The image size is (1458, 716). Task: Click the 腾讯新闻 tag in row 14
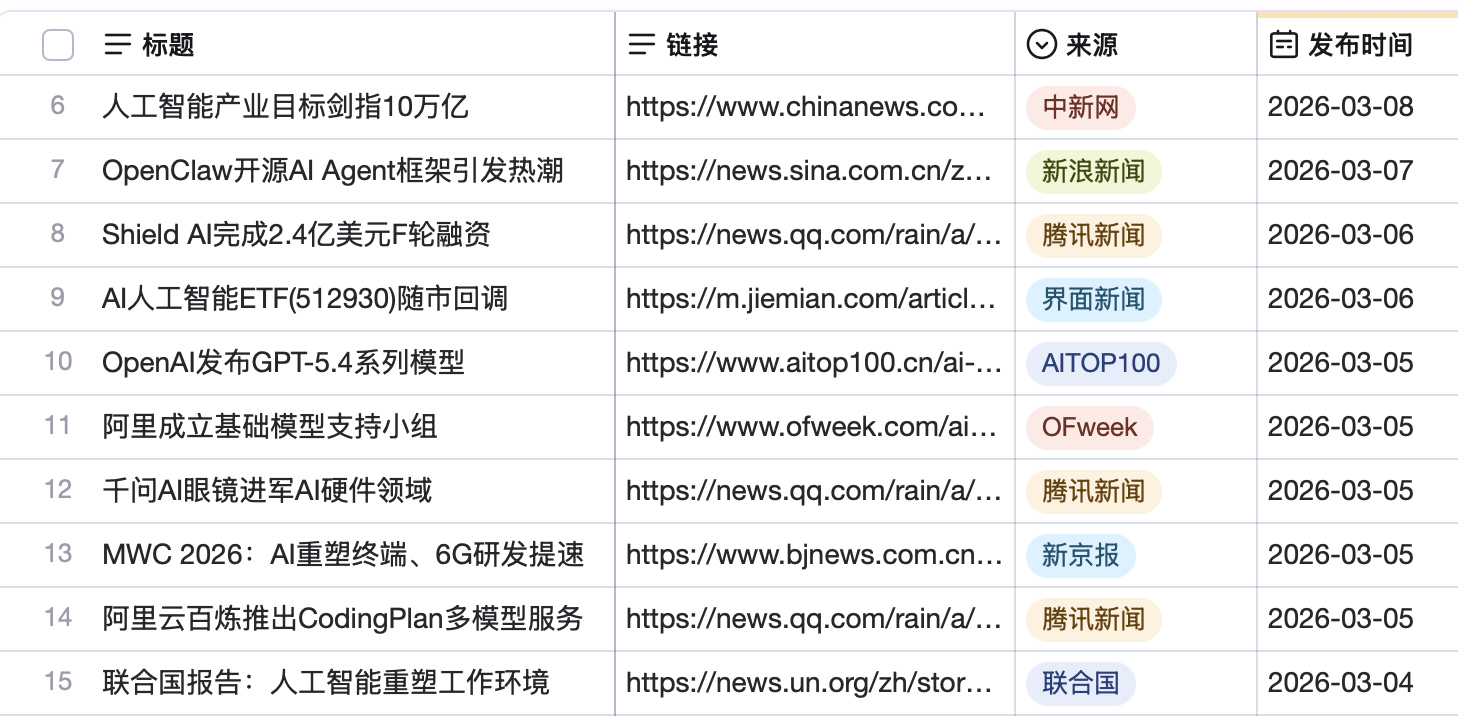(x=1094, y=618)
